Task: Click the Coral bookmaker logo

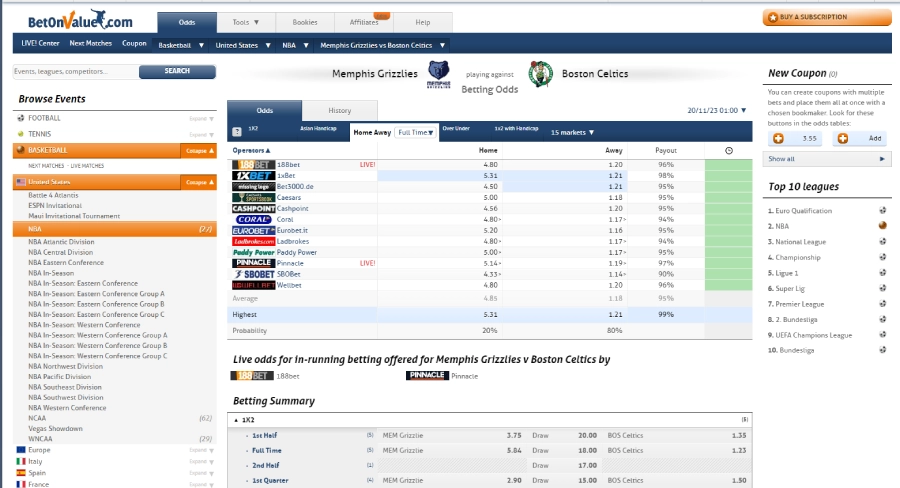Action: (253, 219)
